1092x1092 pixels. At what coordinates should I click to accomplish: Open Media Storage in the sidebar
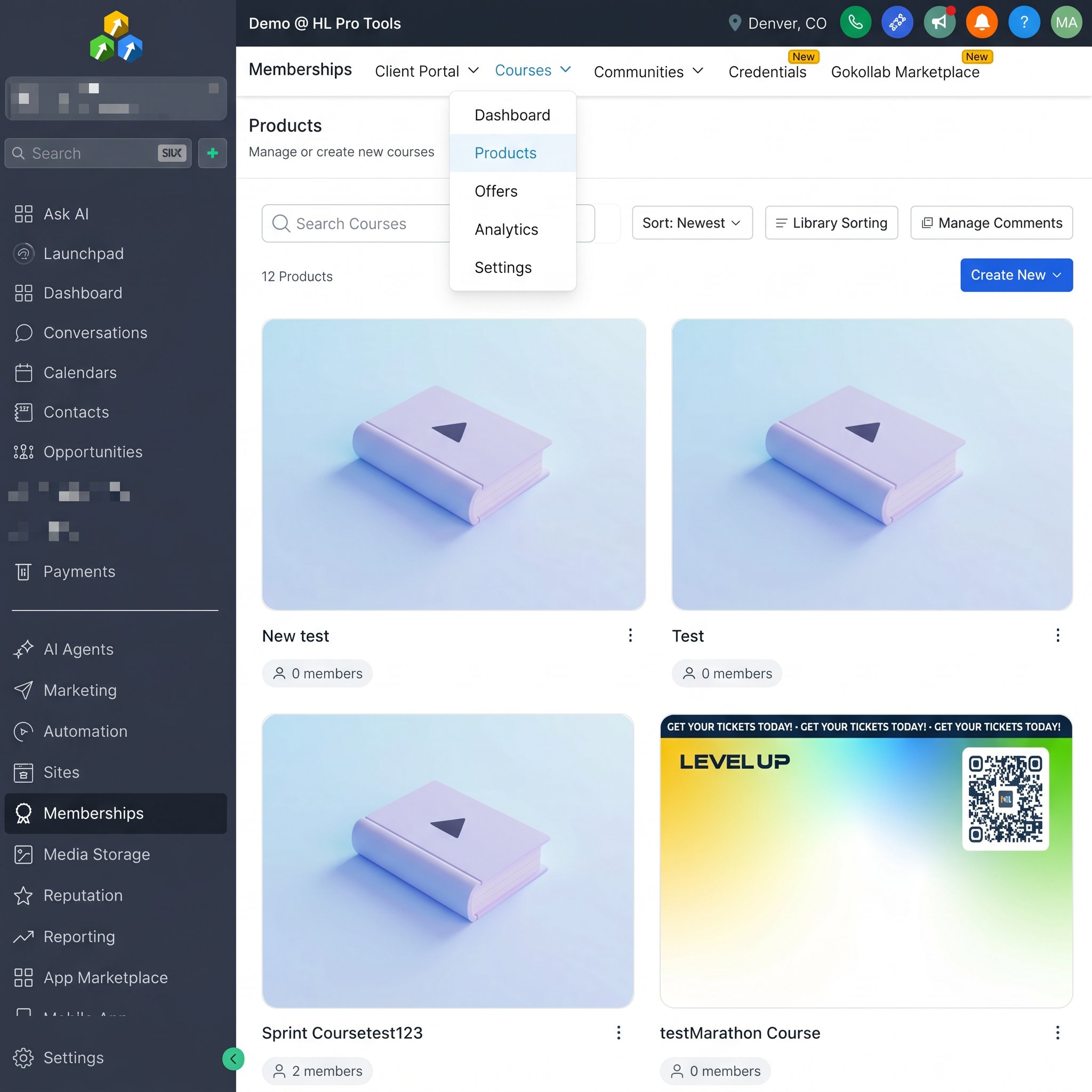pos(97,854)
